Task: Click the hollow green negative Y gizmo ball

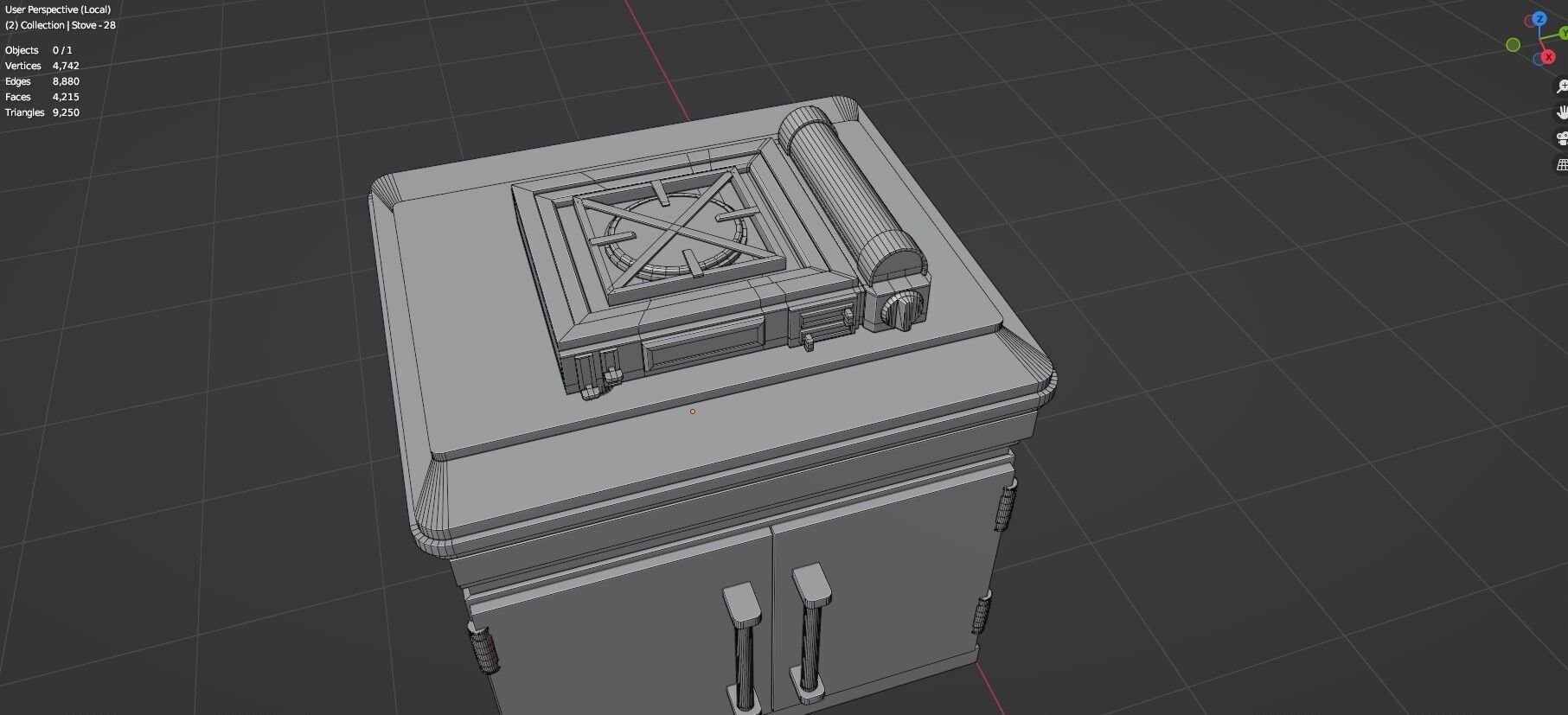Action: point(1513,44)
